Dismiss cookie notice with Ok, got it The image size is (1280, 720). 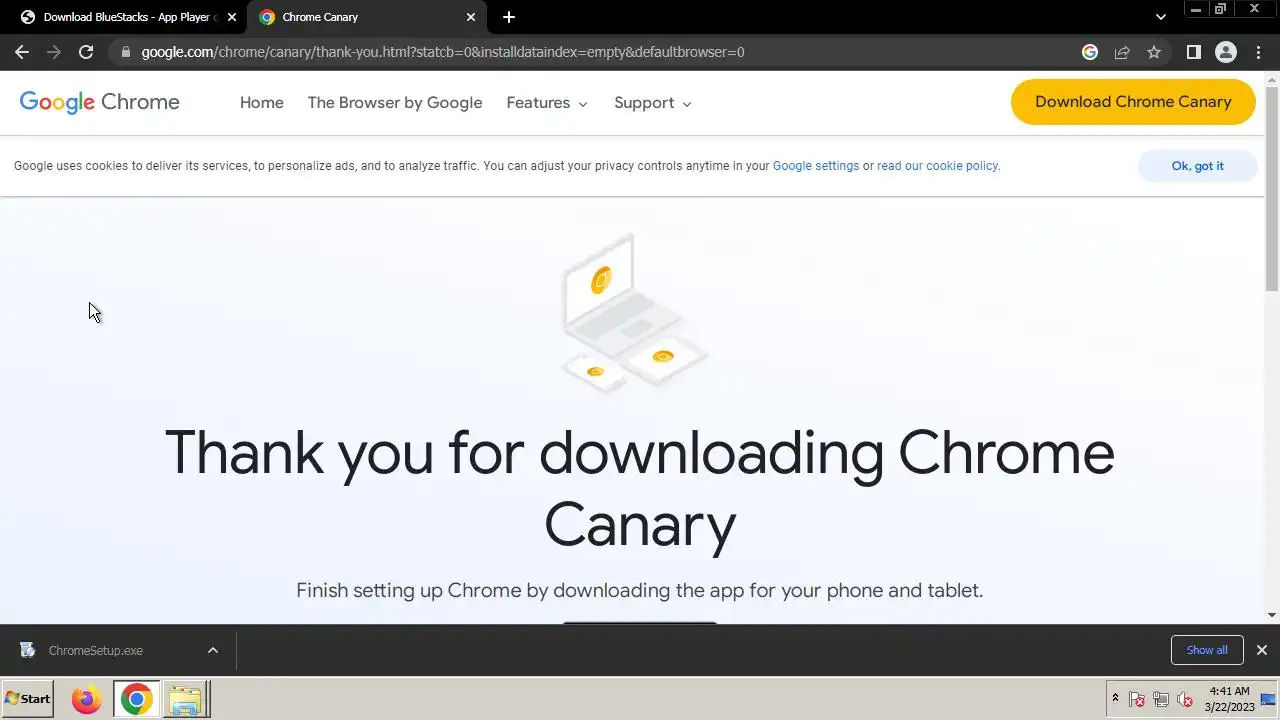click(1197, 166)
